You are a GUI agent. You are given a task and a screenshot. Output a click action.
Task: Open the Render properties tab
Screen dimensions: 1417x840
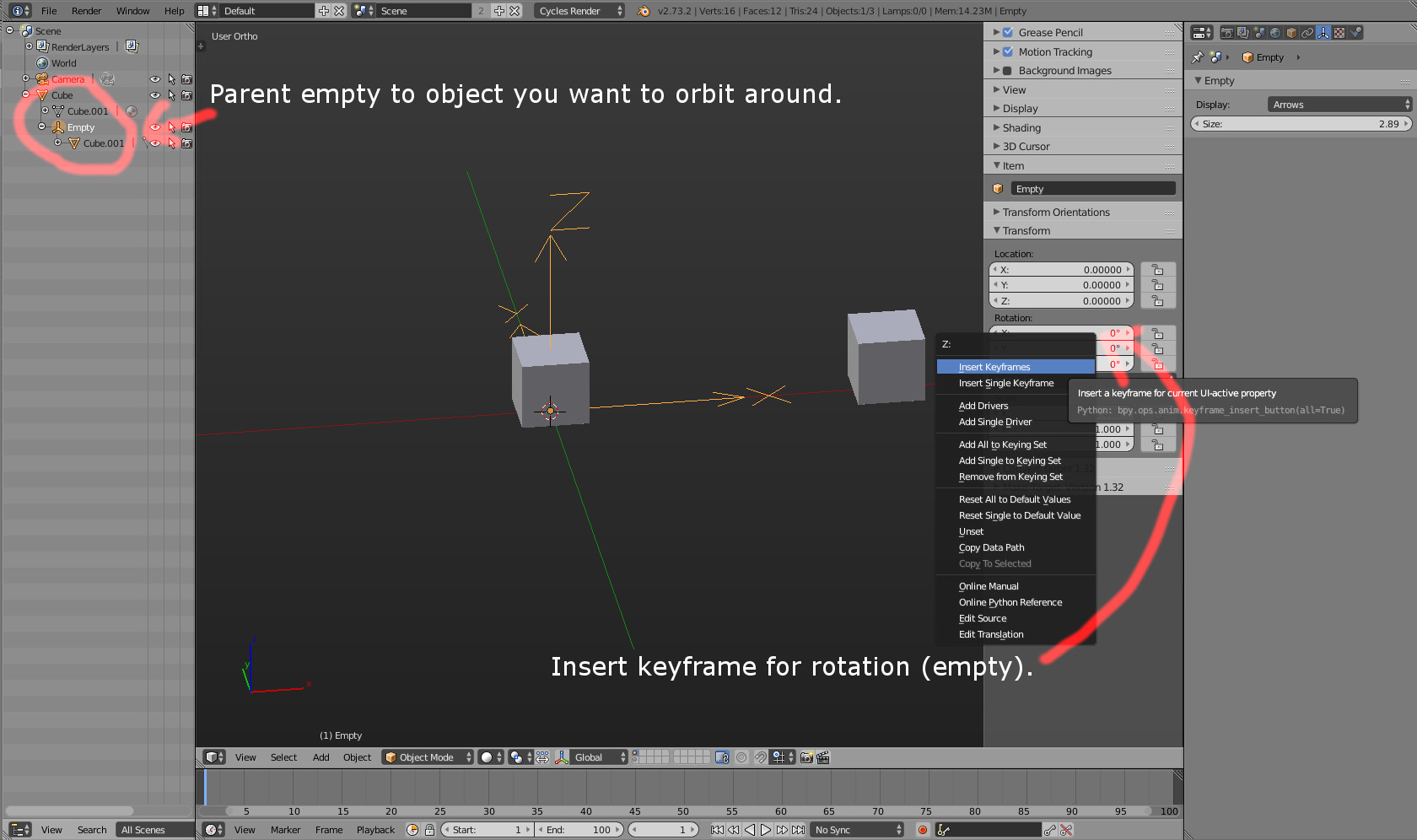(x=1227, y=33)
